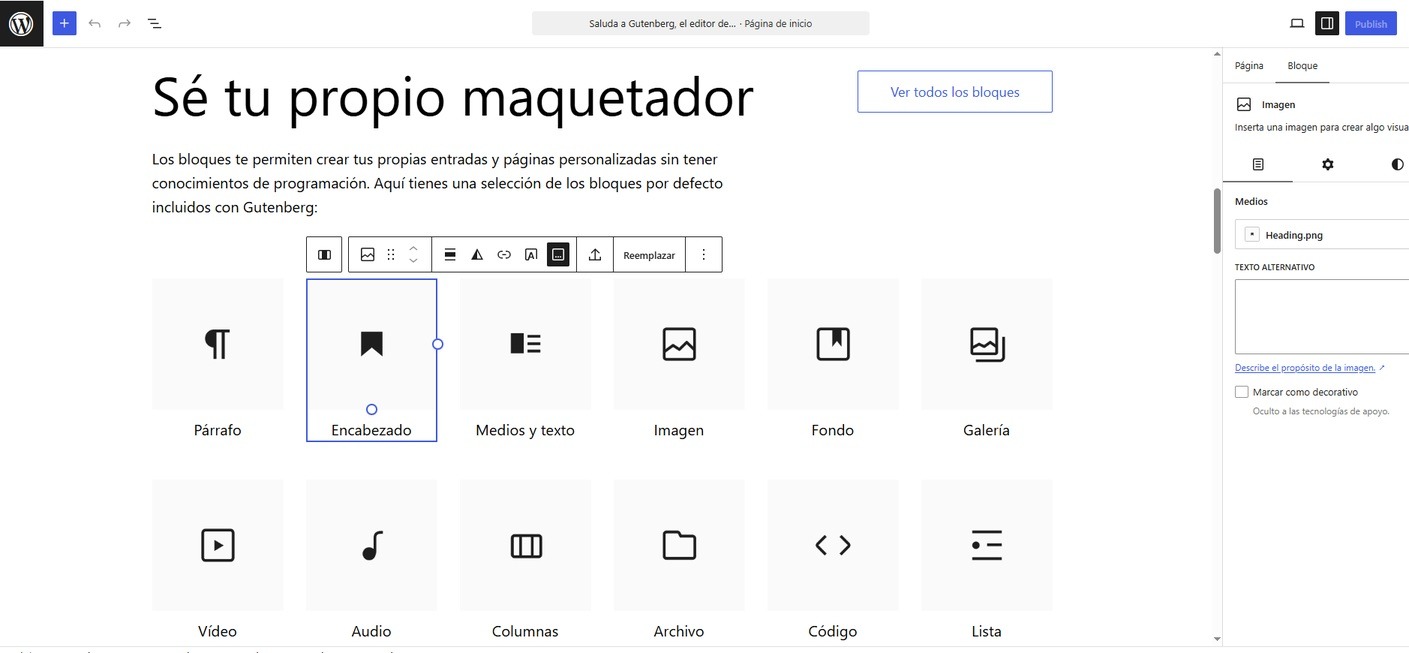This screenshot has height=653, width=1409.
Task: Click the Imagen block icon in sidebar
Action: [1244, 104]
